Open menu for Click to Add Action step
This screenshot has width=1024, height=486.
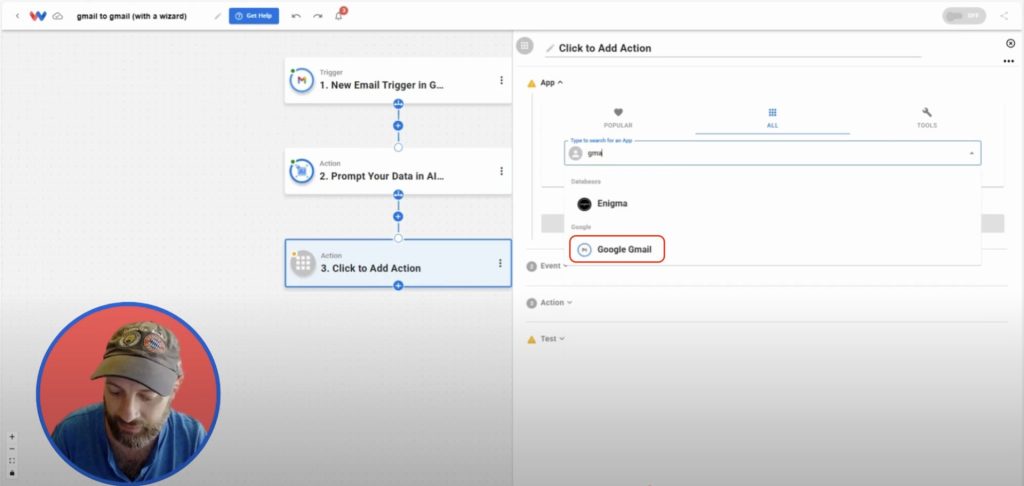click(x=500, y=263)
